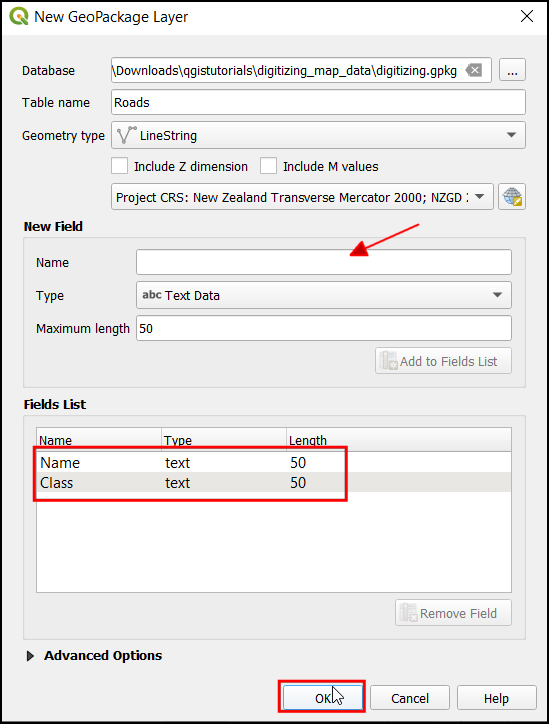Click the Maximum length field

[x=324, y=328]
